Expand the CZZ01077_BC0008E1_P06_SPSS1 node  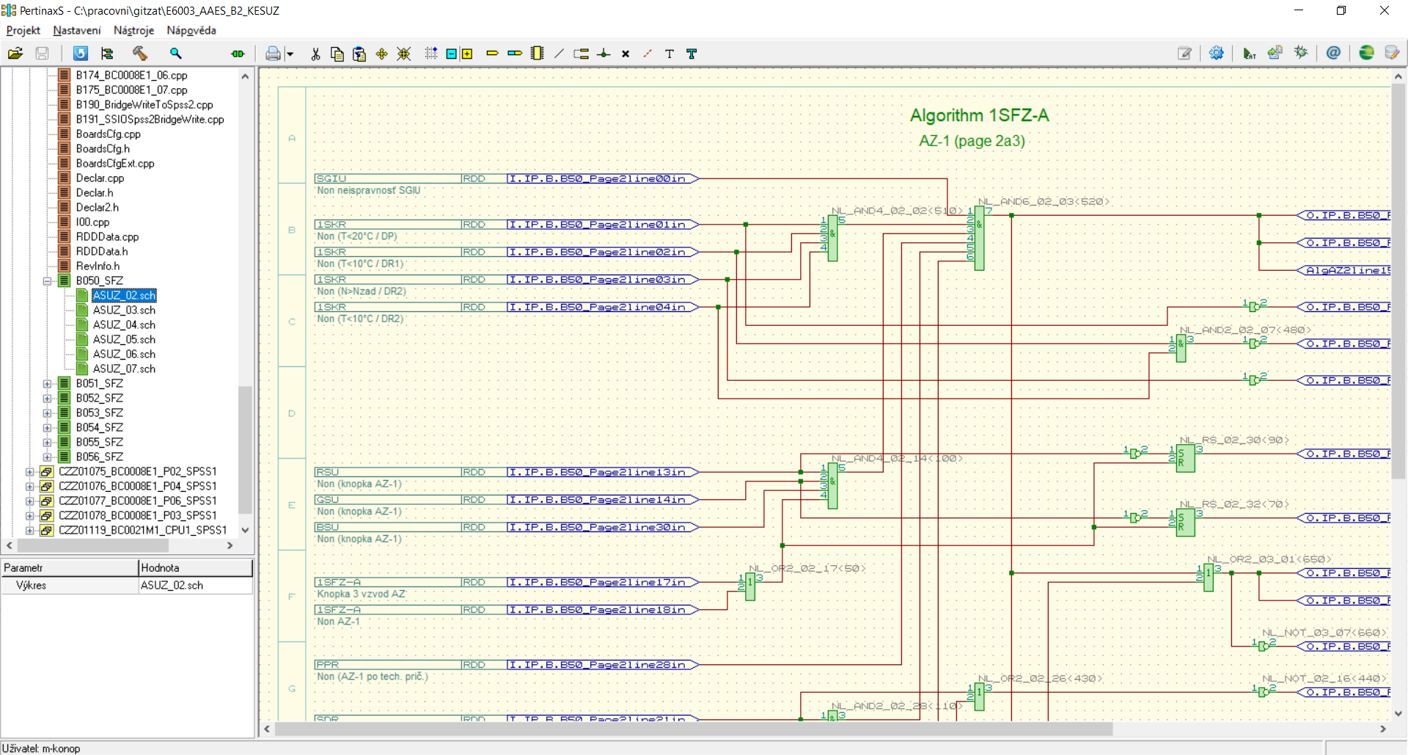point(30,501)
